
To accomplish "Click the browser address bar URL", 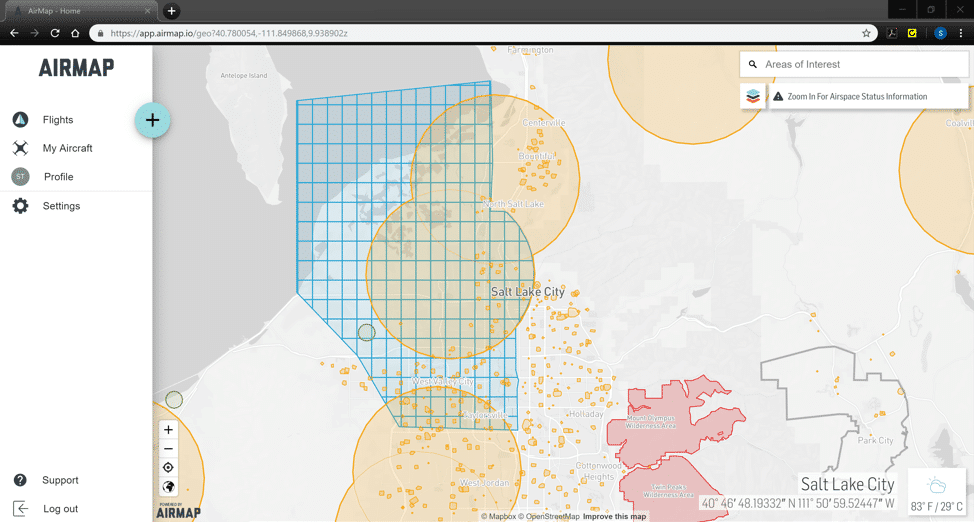I will [400, 33].
